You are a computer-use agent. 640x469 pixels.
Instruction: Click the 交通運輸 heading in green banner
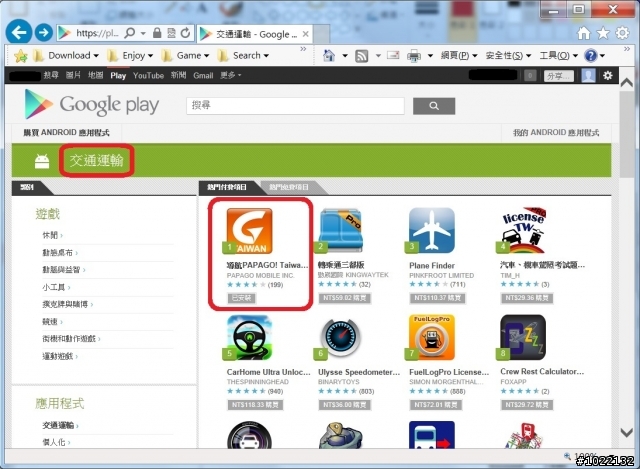pyautogui.click(x=96, y=160)
